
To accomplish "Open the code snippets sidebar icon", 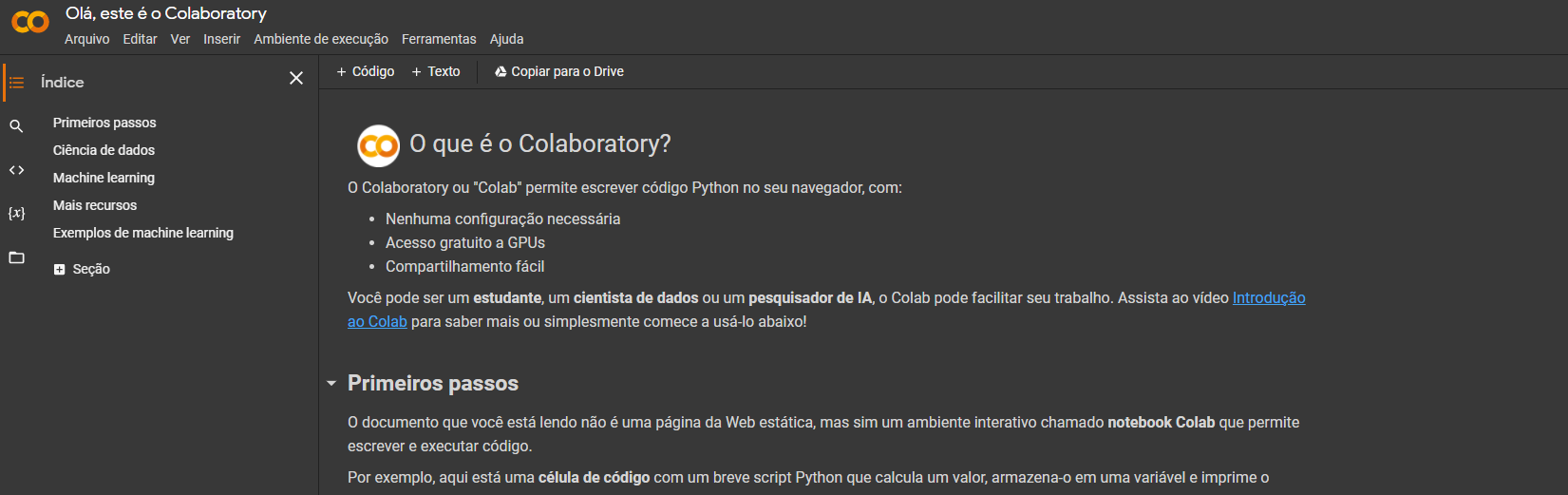I will [16, 170].
